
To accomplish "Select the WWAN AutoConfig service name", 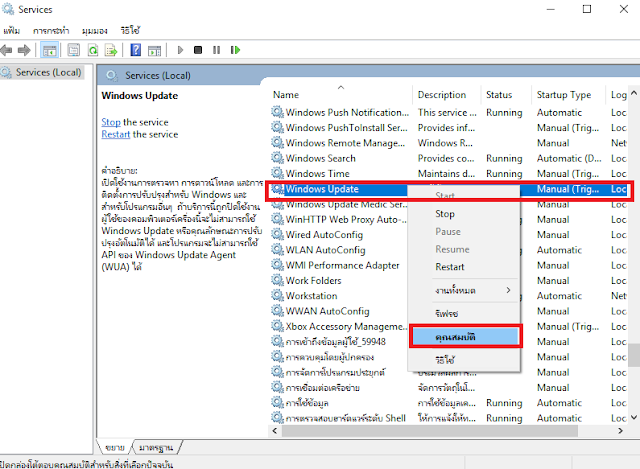I will 327,311.
